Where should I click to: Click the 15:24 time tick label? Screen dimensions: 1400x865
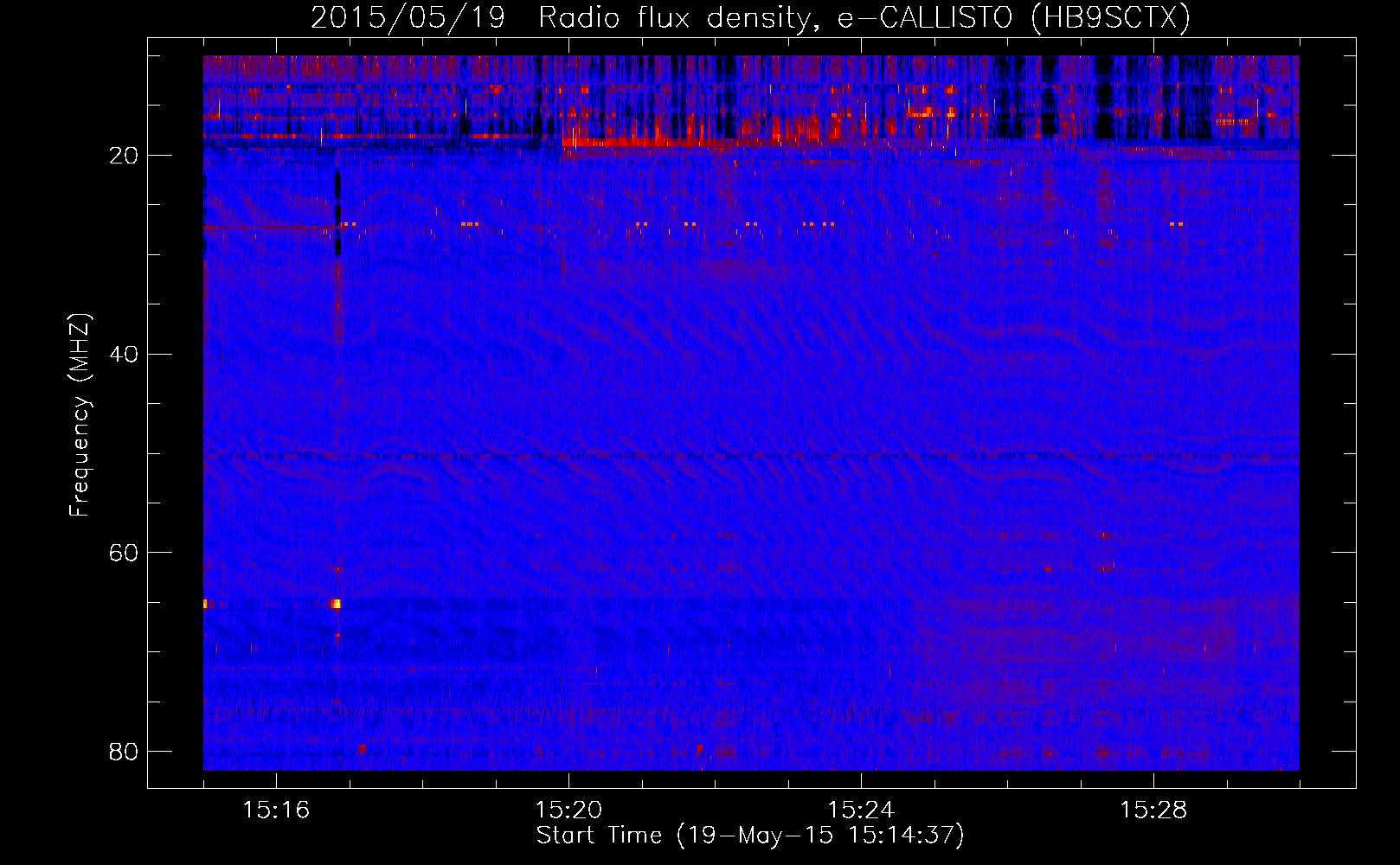tap(861, 811)
